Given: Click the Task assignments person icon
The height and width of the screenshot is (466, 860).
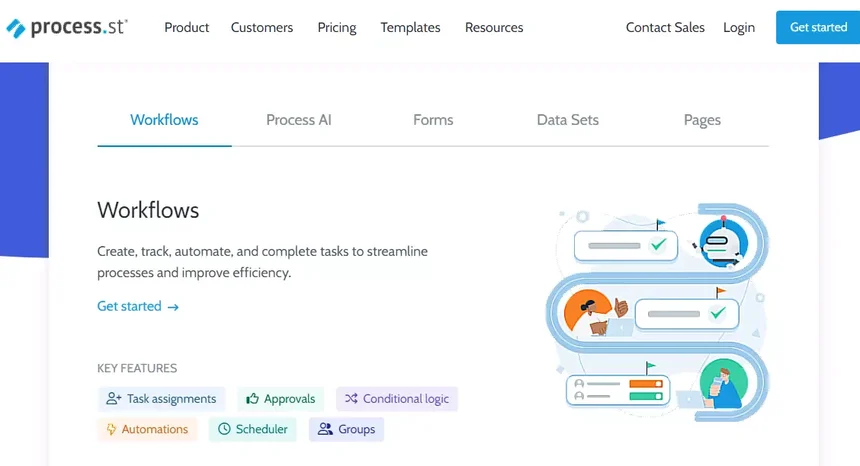Looking at the screenshot, I should (114, 399).
